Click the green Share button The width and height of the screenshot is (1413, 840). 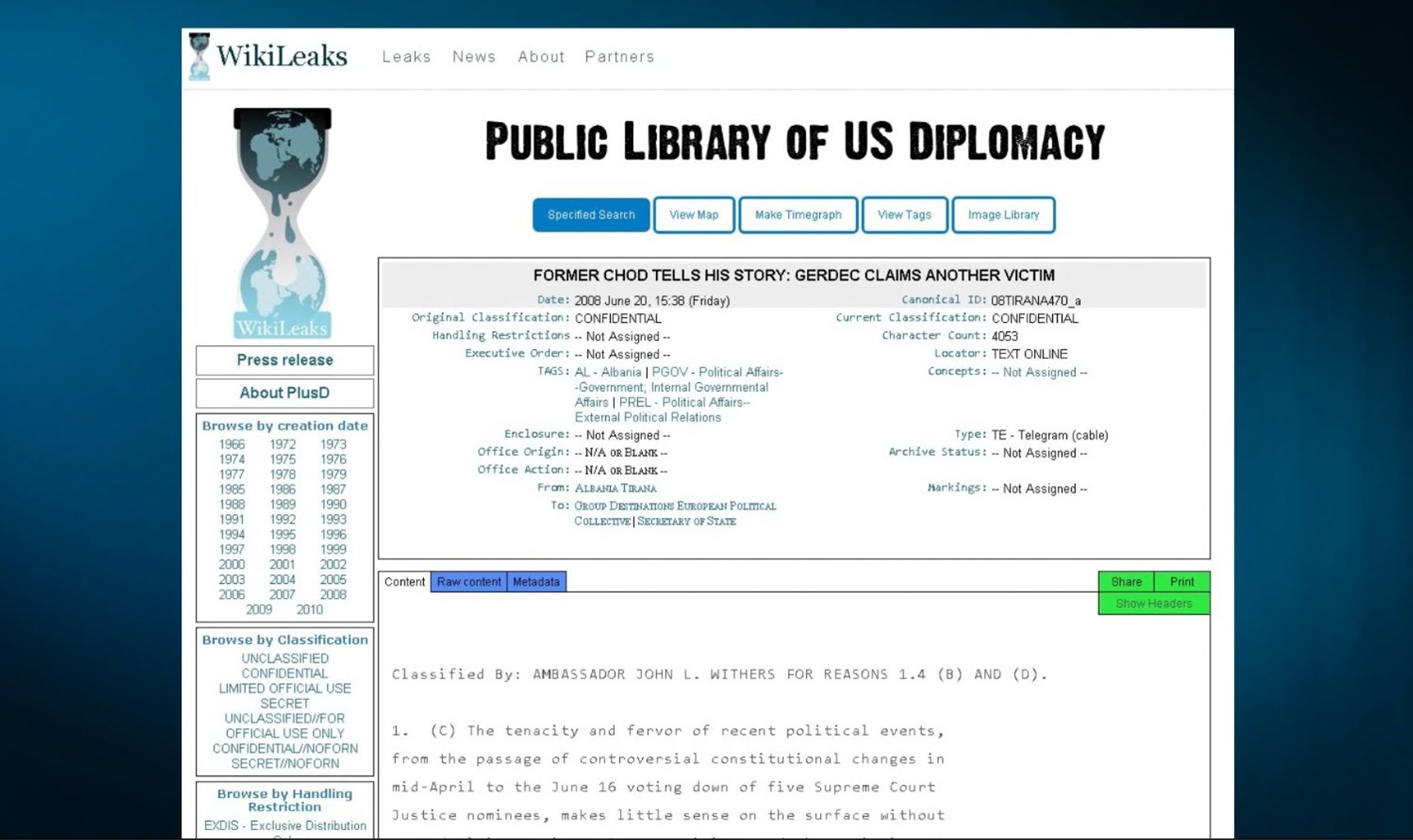click(1126, 582)
